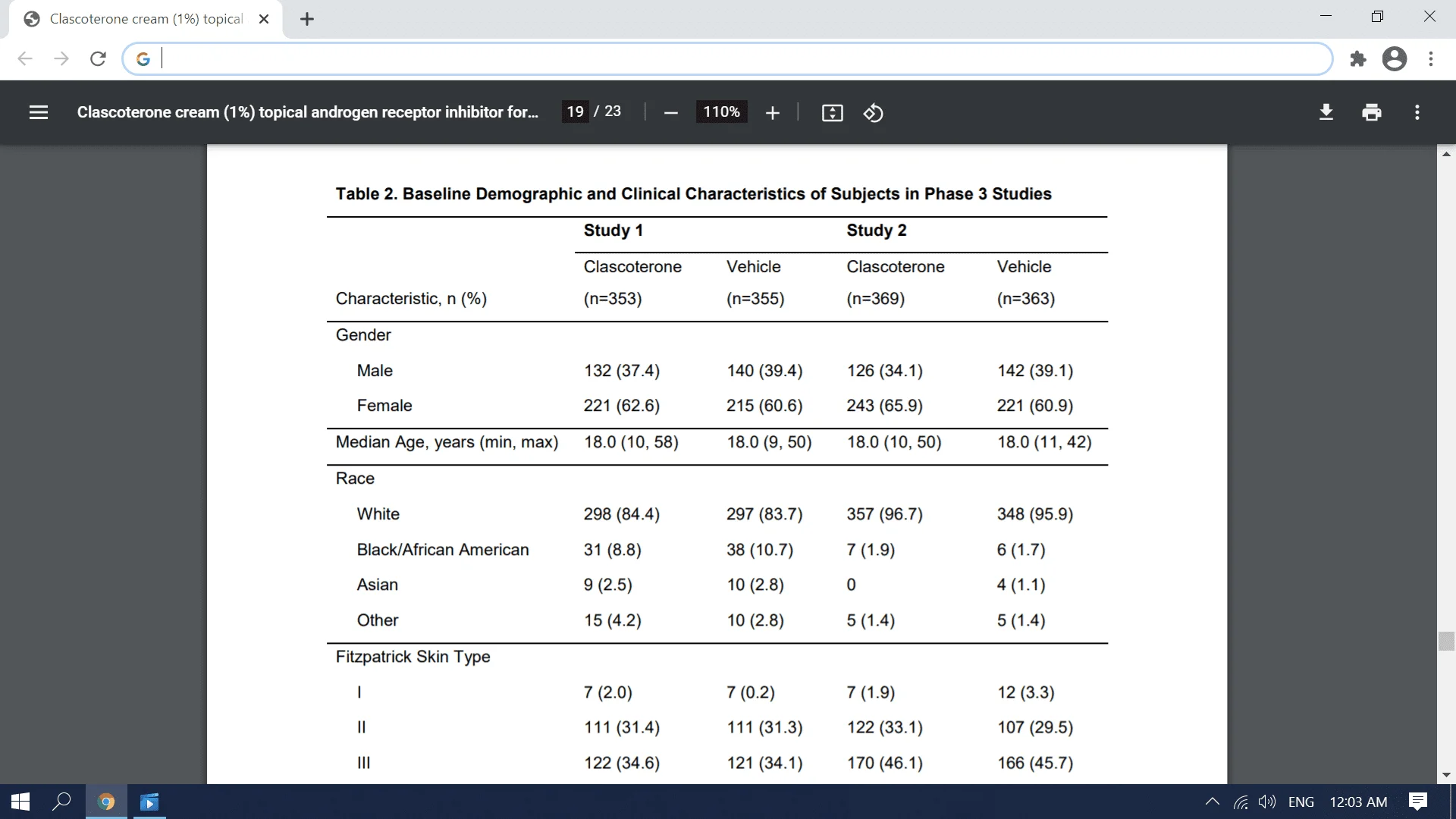Go back to the previous page
Image resolution: width=1456 pixels, height=819 pixels.
tap(25, 58)
